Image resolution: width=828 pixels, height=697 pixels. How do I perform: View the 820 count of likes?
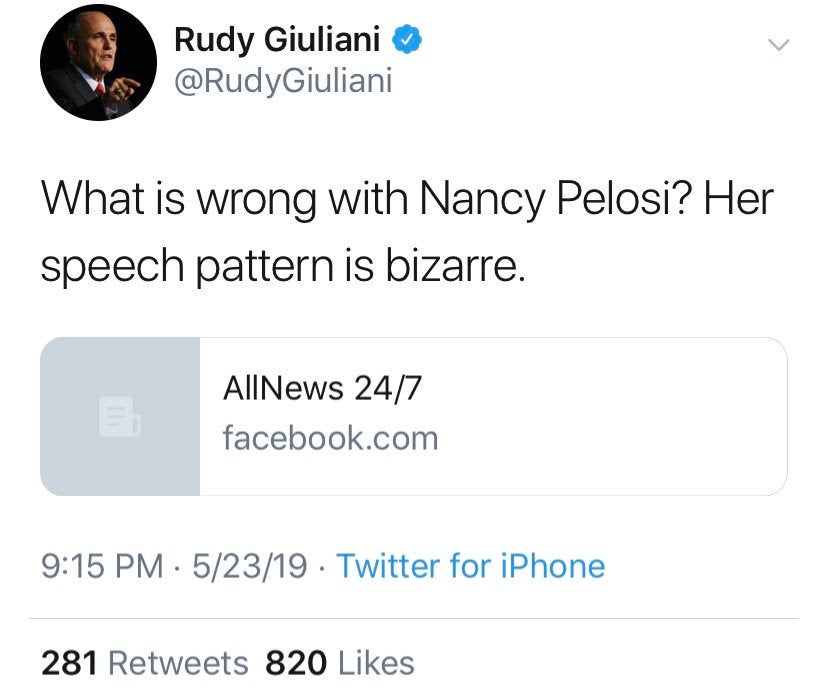(297, 662)
